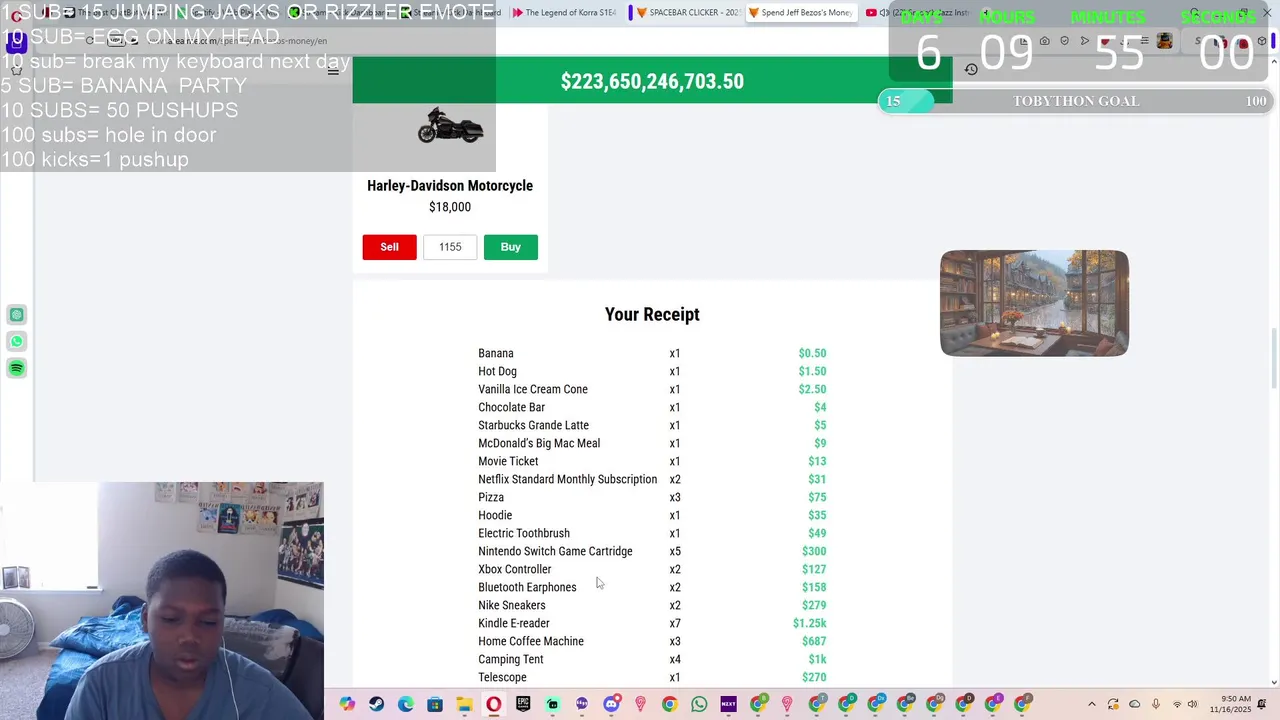Select the Pizza receipt row
Screen dimensions: 1280x720
(652, 497)
